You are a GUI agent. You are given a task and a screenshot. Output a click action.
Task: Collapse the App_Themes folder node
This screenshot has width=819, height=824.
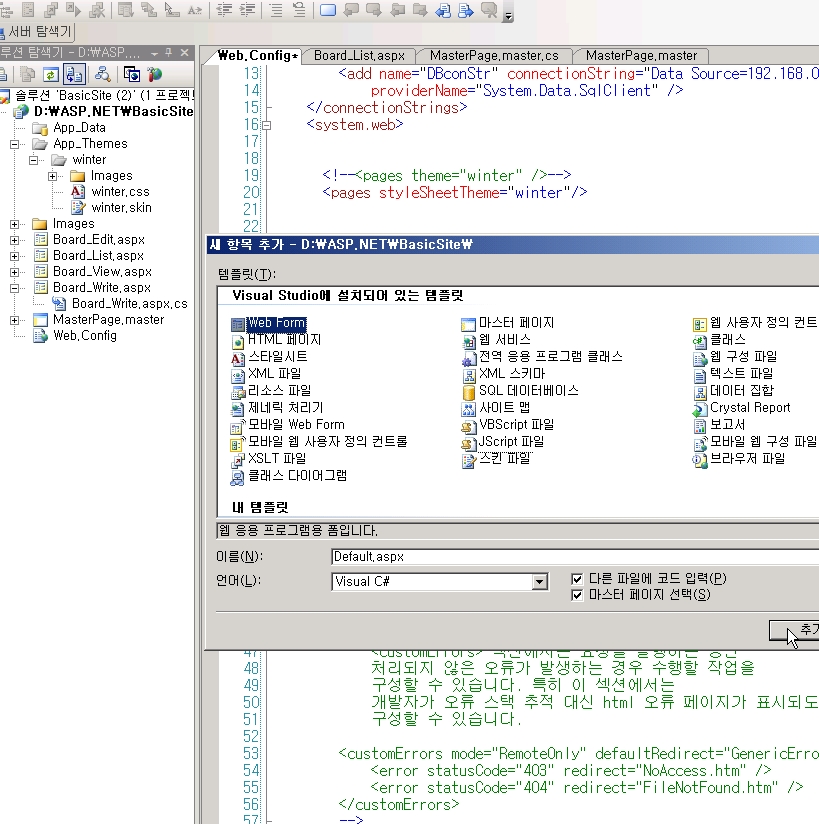[15, 144]
